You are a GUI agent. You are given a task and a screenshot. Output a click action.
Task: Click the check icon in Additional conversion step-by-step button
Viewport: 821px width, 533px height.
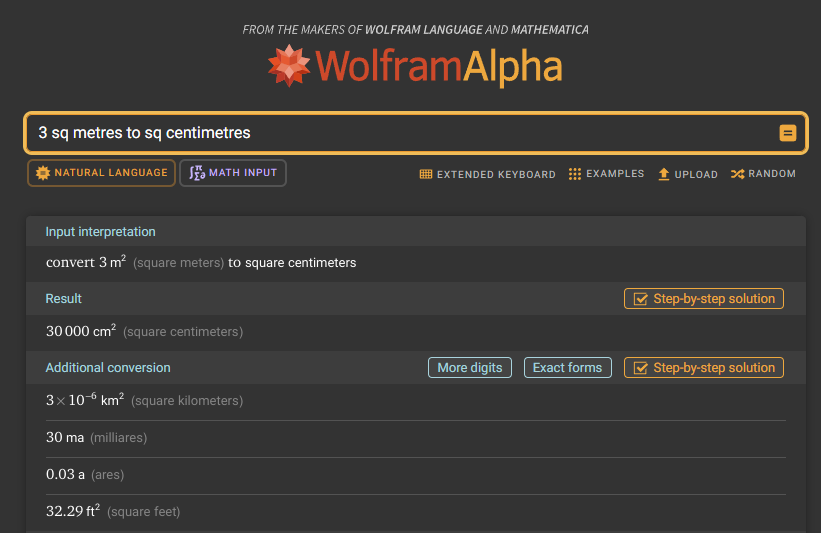pos(640,368)
